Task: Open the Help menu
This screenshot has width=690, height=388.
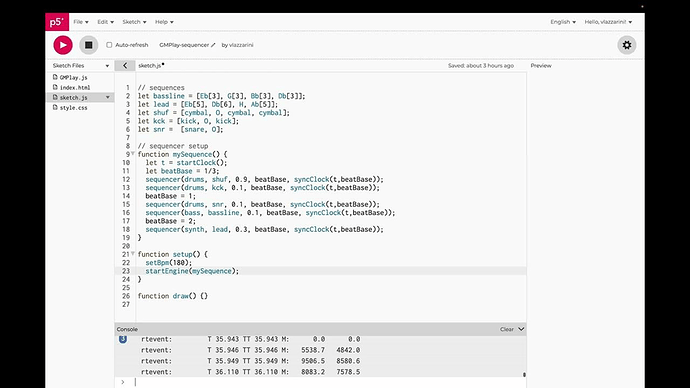Action: click(x=164, y=22)
